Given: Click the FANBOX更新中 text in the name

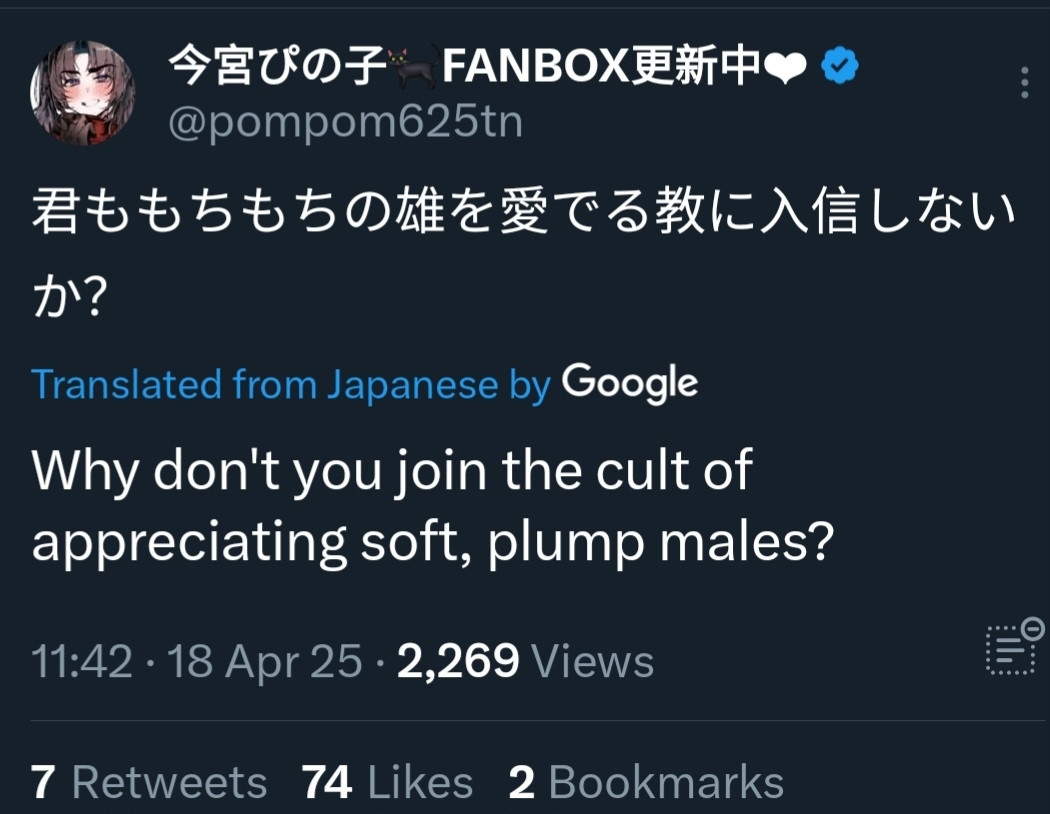Looking at the screenshot, I should click(x=600, y=68).
